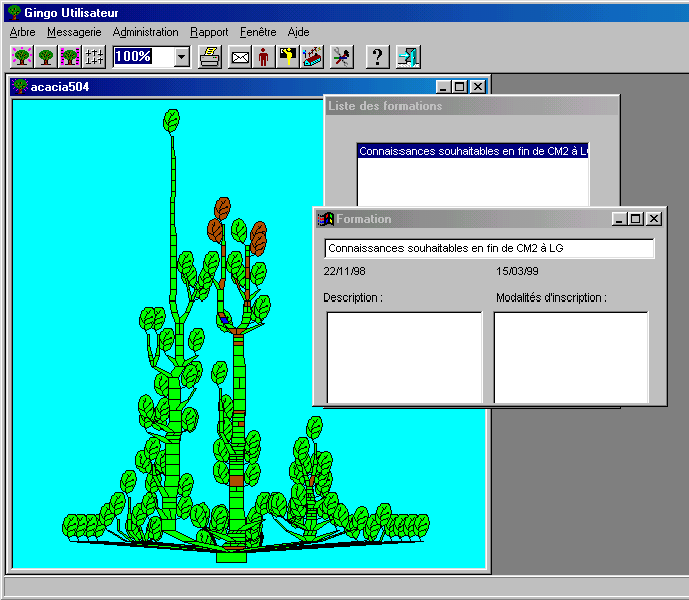The image size is (689, 600).
Task: Click the red person icon
Action: coord(263,57)
